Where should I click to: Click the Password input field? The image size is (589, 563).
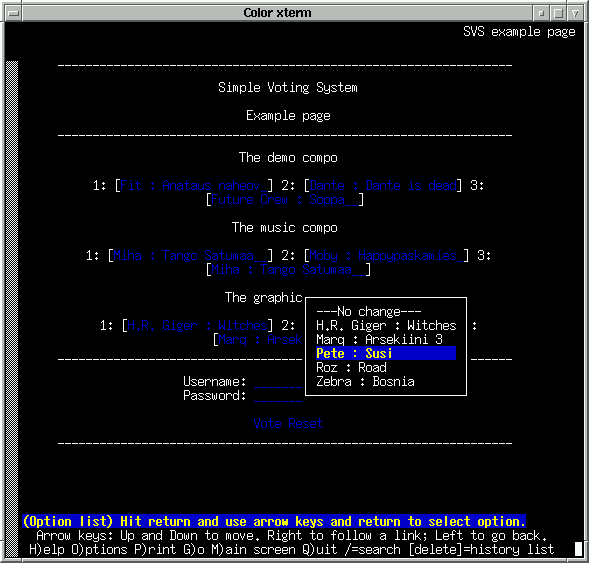[x=278, y=396]
